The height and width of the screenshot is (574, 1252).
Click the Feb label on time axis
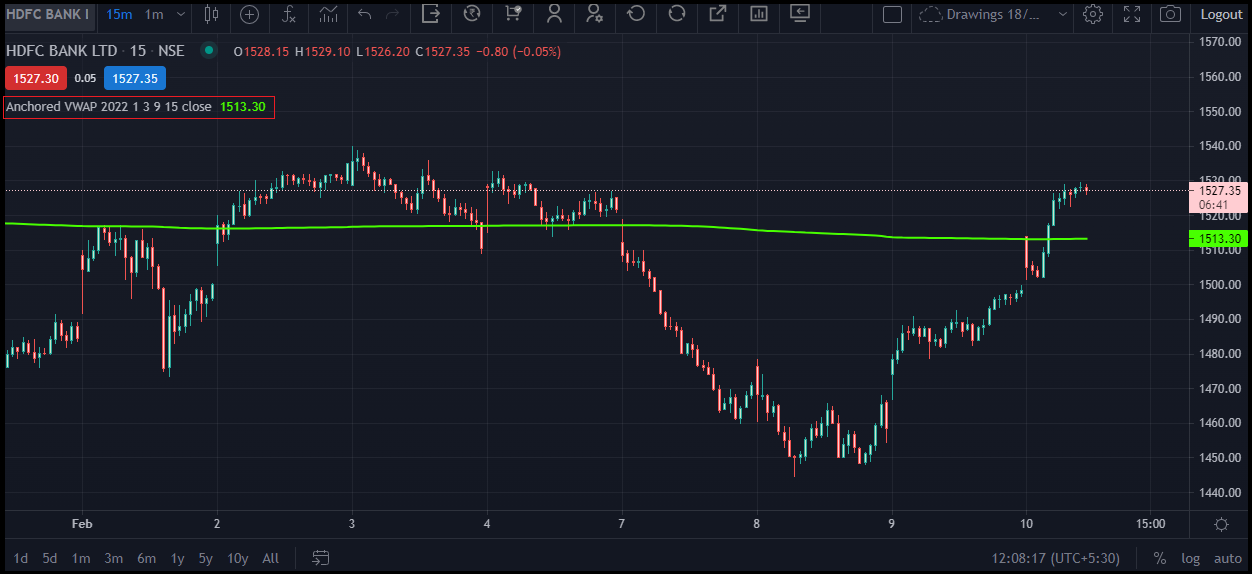82,524
